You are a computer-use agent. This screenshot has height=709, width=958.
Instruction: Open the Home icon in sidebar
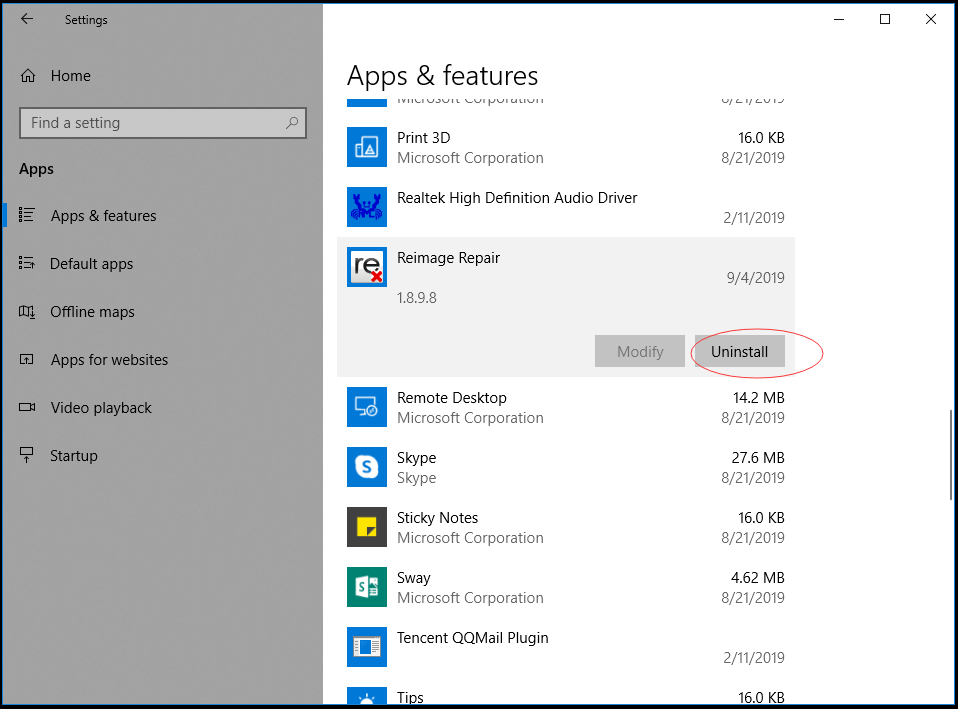(28, 76)
